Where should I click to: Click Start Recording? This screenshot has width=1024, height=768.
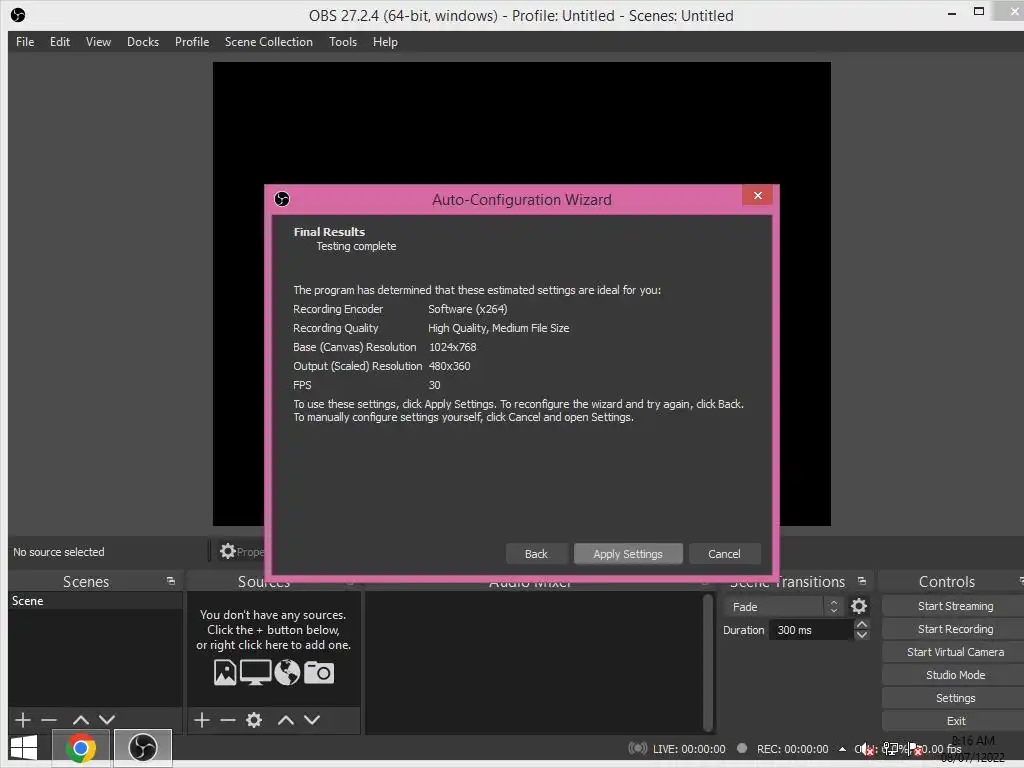click(x=955, y=629)
